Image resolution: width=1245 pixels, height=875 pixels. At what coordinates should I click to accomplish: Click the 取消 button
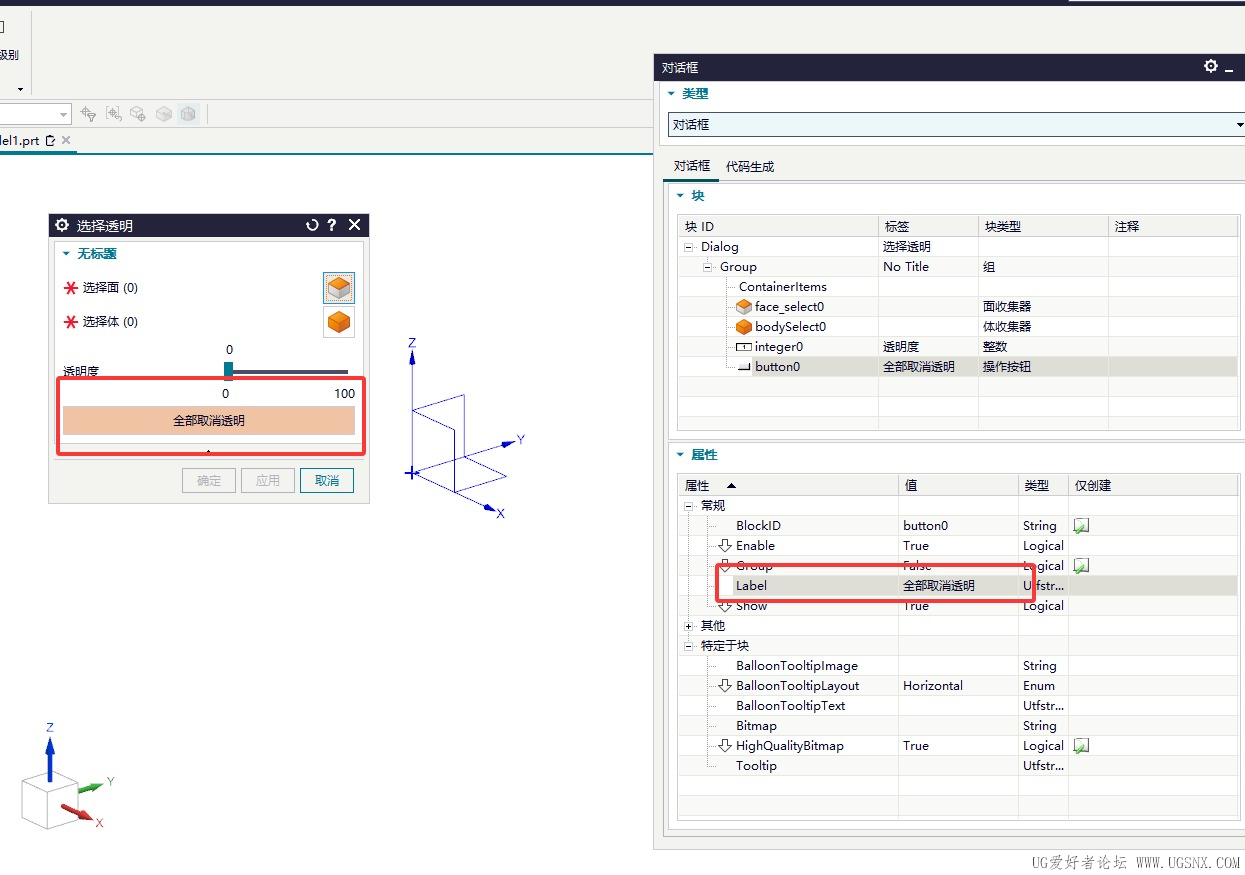click(327, 480)
